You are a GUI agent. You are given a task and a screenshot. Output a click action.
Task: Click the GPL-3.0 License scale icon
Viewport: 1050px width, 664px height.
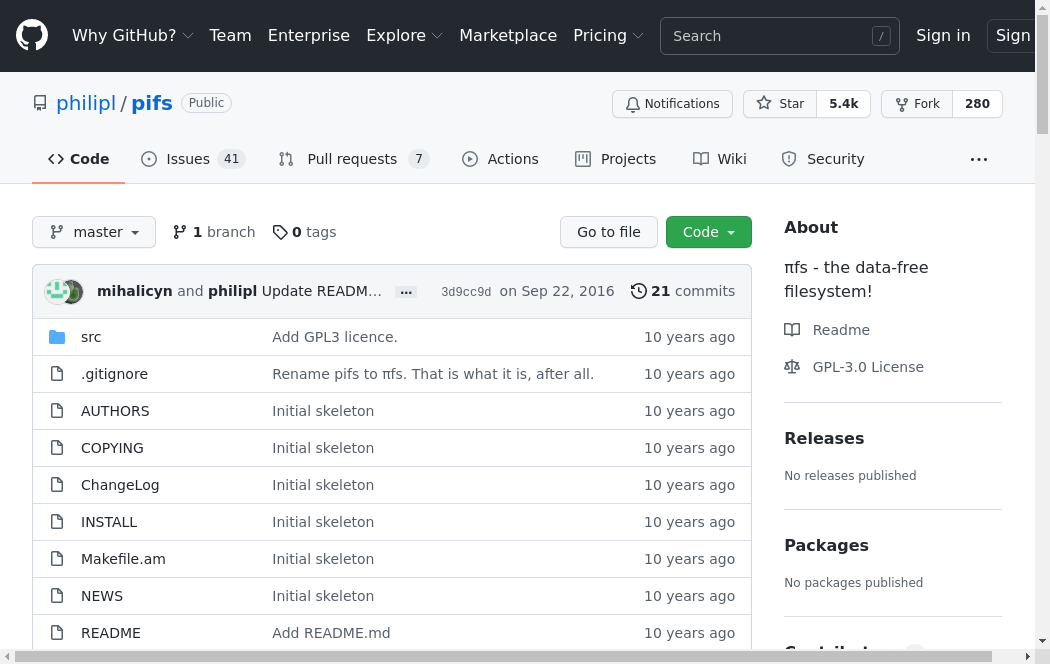[x=792, y=367]
